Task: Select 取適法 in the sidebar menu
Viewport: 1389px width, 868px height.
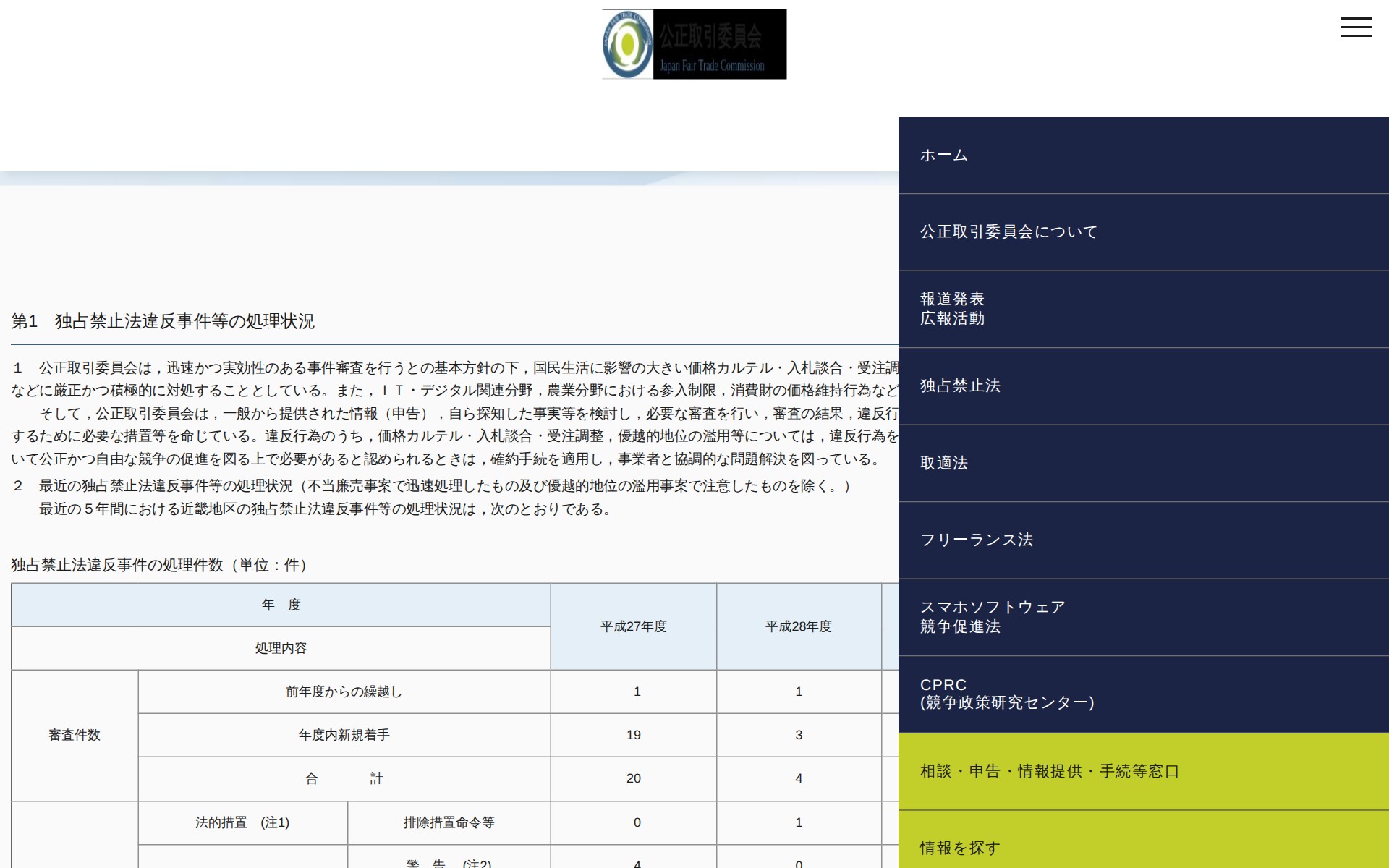Action: [943, 463]
